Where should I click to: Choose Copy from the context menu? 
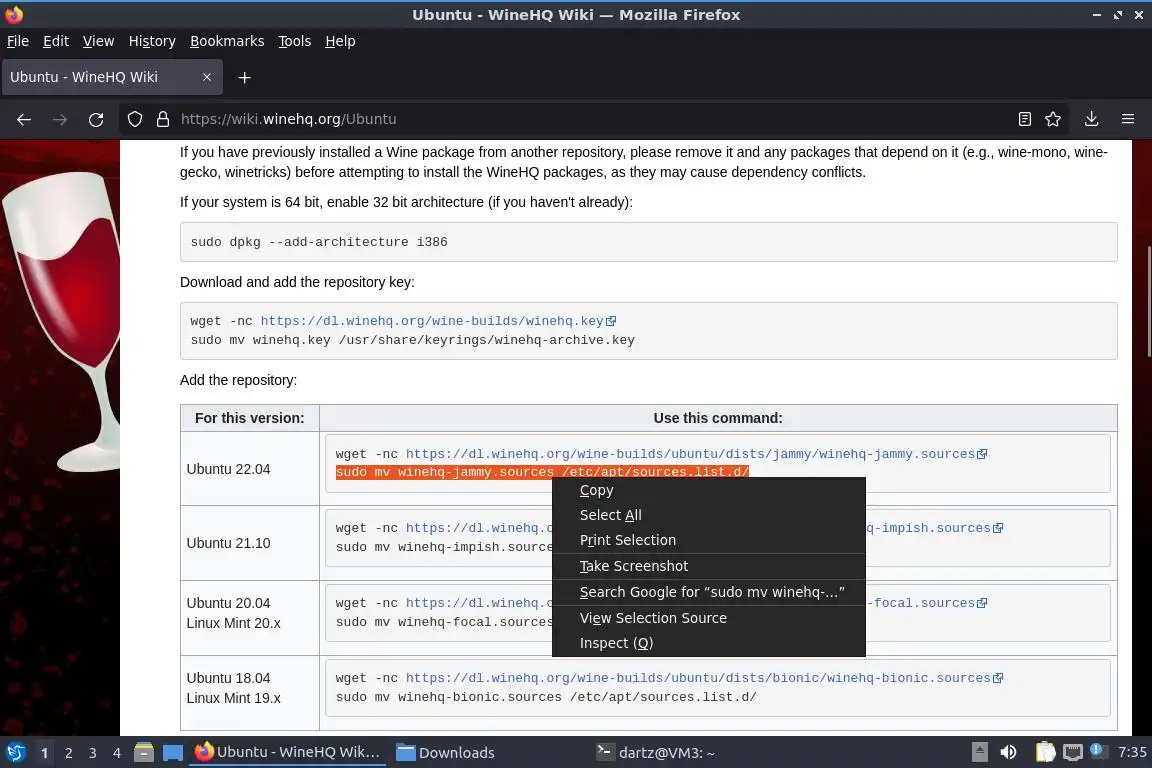708,490
